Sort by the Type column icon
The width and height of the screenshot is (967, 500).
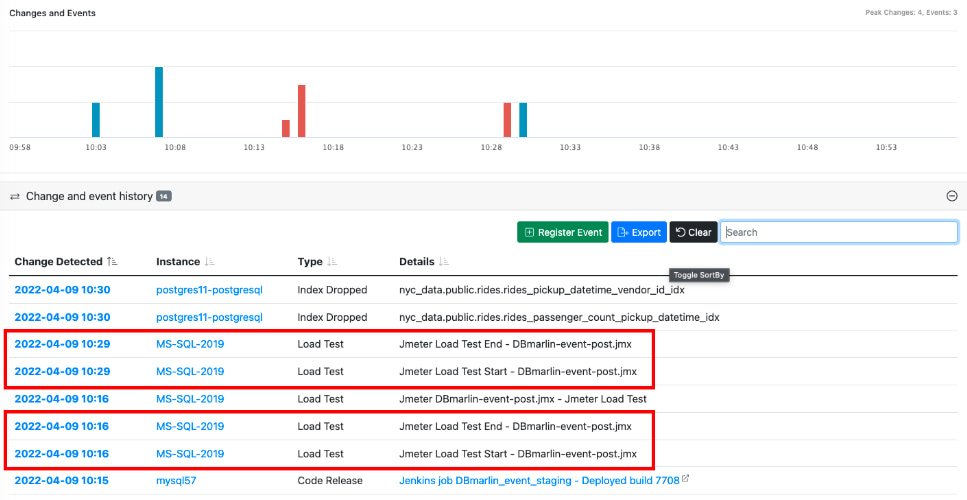(332, 262)
